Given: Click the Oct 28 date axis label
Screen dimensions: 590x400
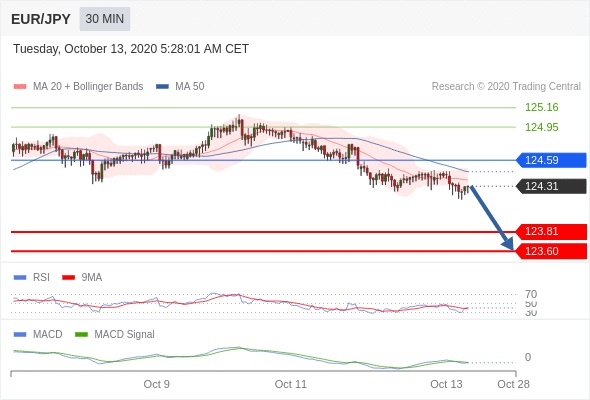Looking at the screenshot, I should point(513,384).
